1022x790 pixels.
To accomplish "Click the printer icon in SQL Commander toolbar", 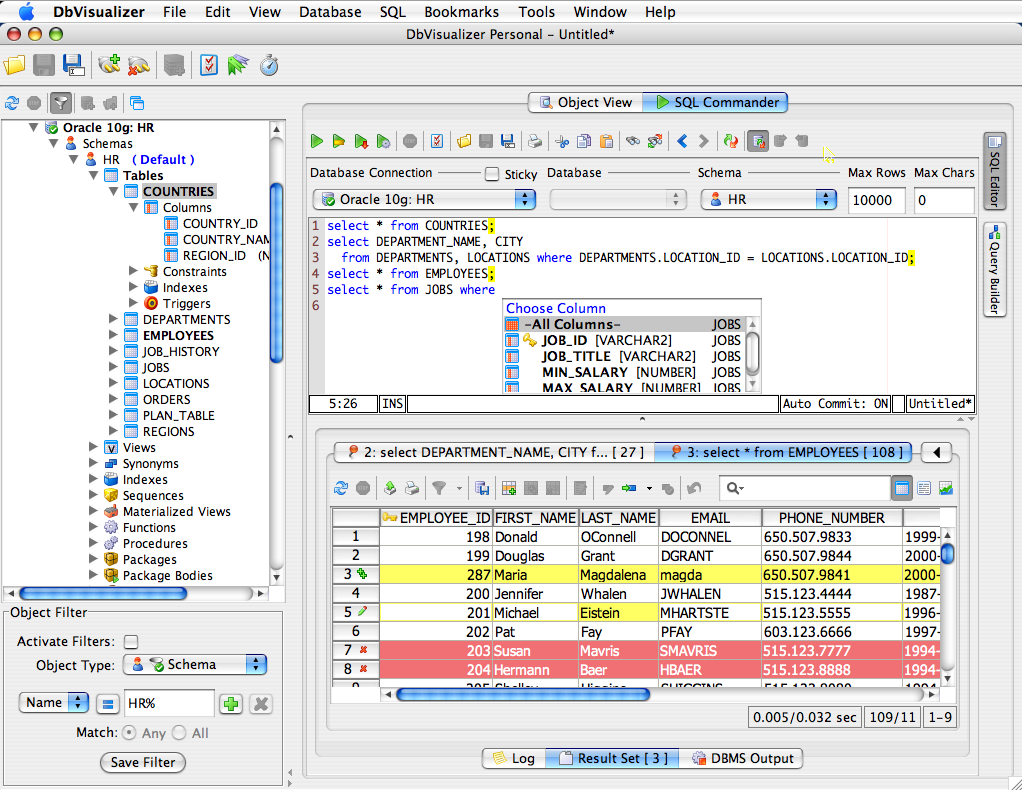I will click(534, 141).
